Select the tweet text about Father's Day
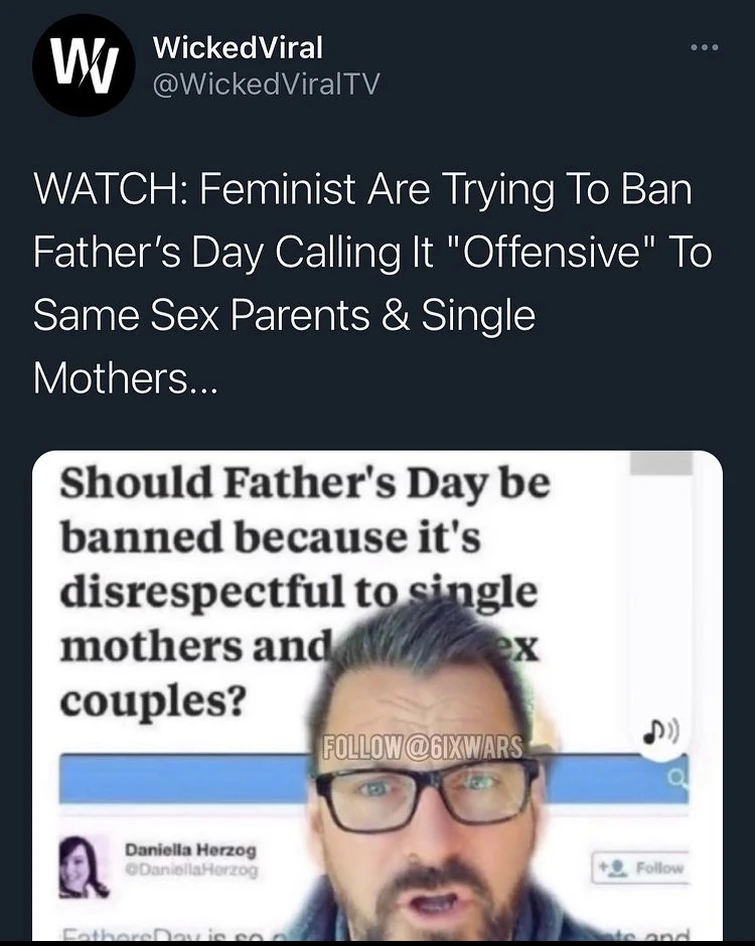 coord(370,283)
